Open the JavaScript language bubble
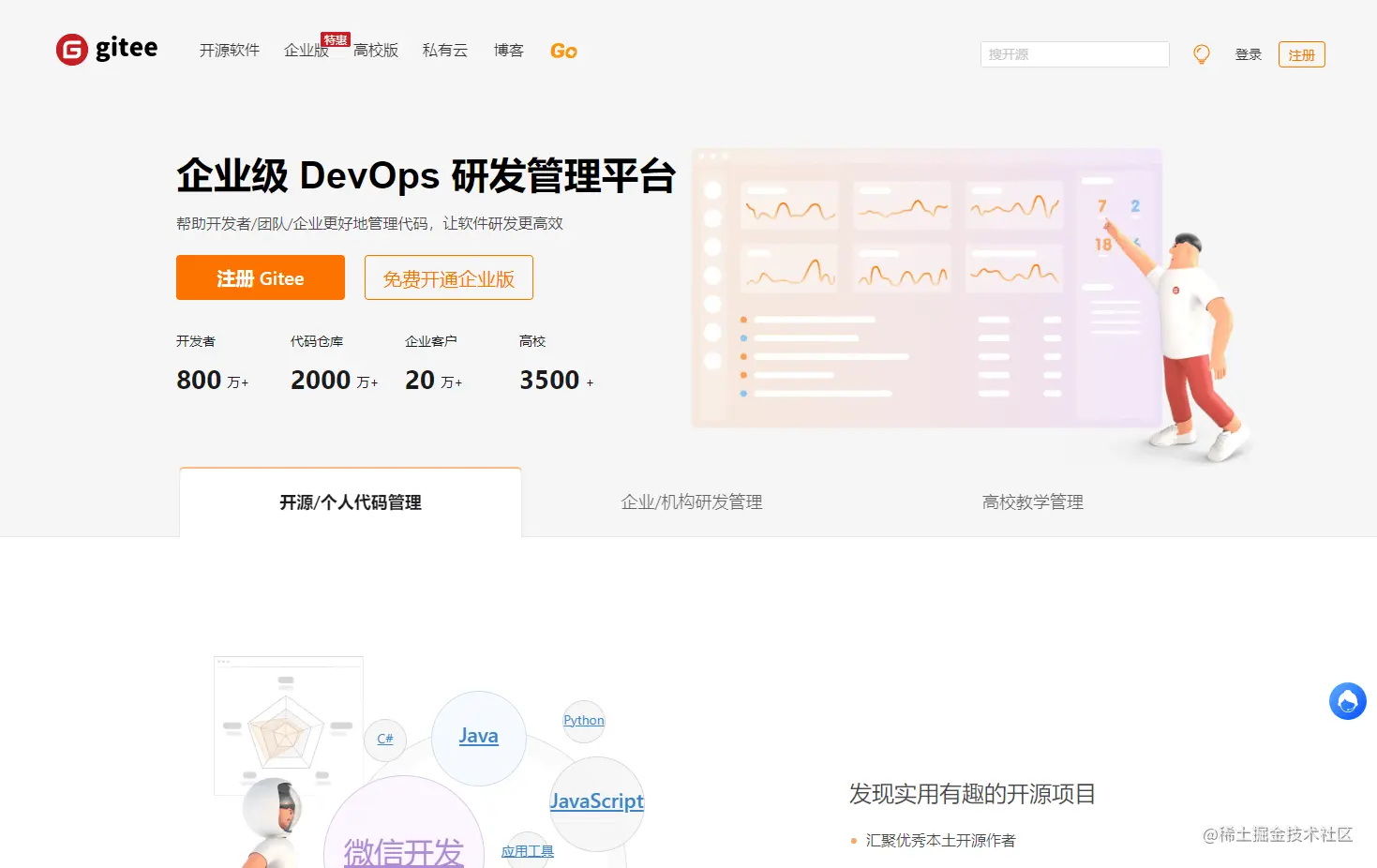The width and height of the screenshot is (1377, 868). pyautogui.click(x=597, y=802)
